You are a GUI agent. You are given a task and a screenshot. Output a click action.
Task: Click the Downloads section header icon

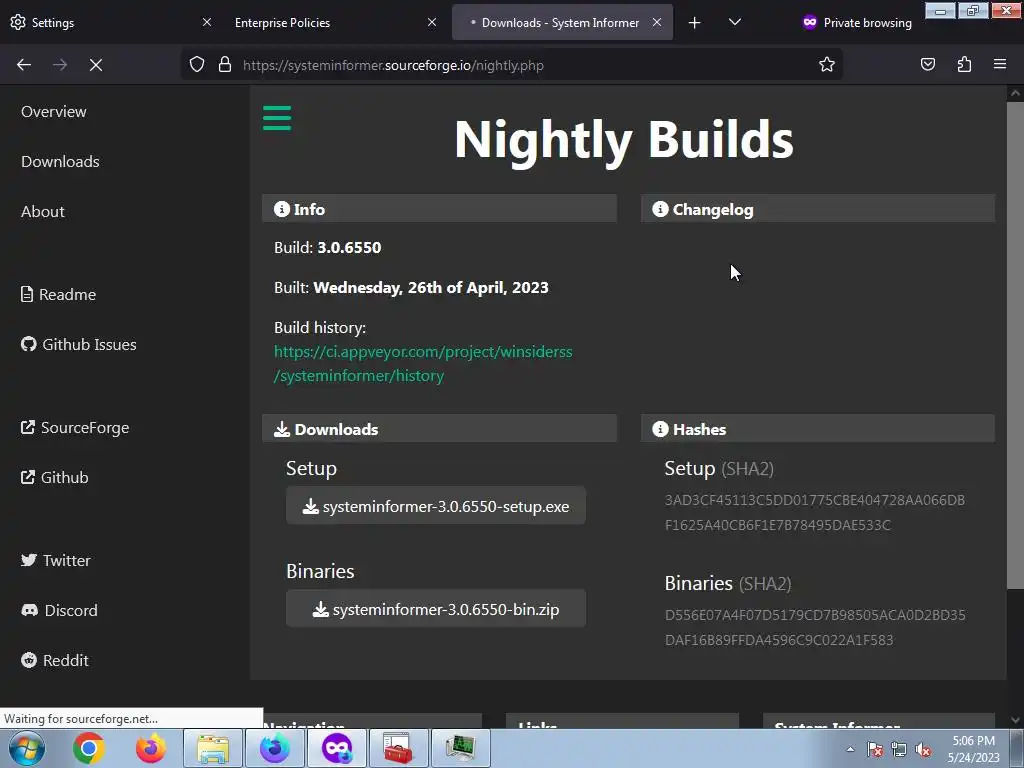281,429
